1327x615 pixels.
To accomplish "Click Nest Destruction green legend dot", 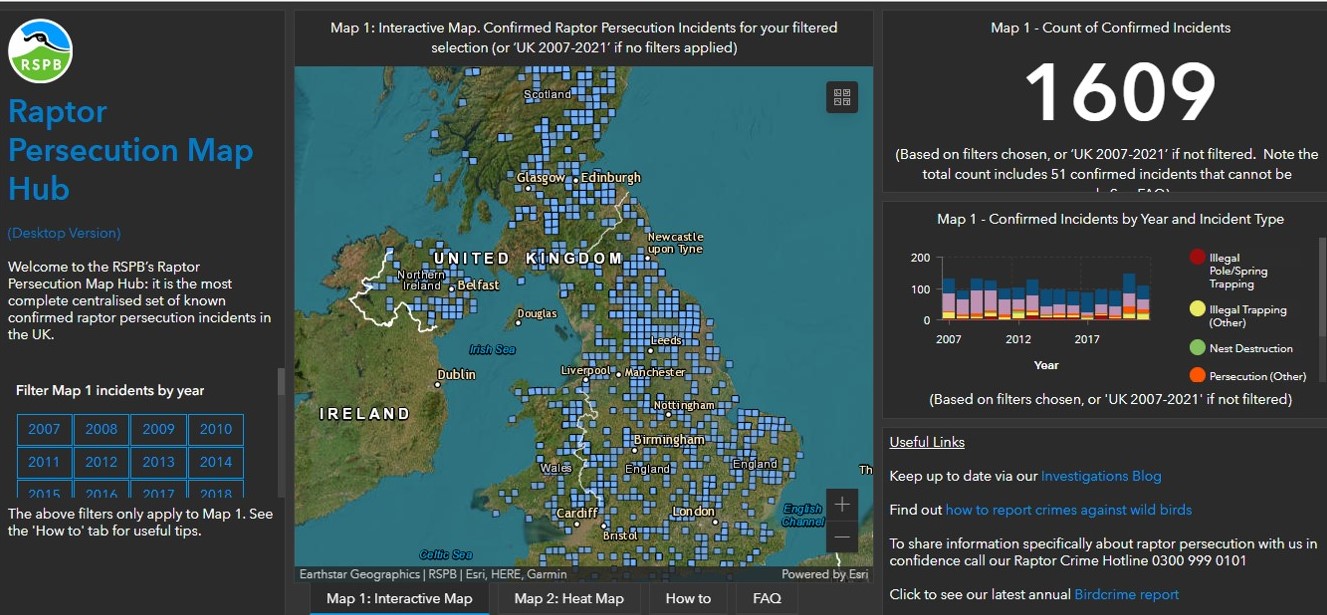I will pyautogui.click(x=1197, y=348).
